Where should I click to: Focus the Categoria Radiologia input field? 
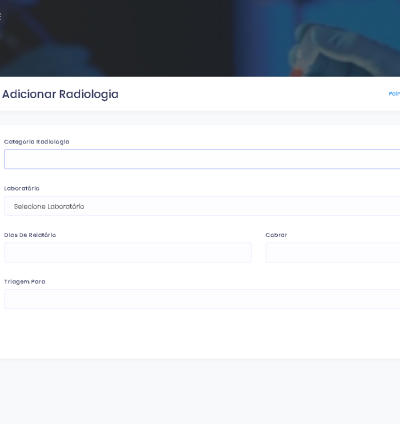tap(202, 159)
